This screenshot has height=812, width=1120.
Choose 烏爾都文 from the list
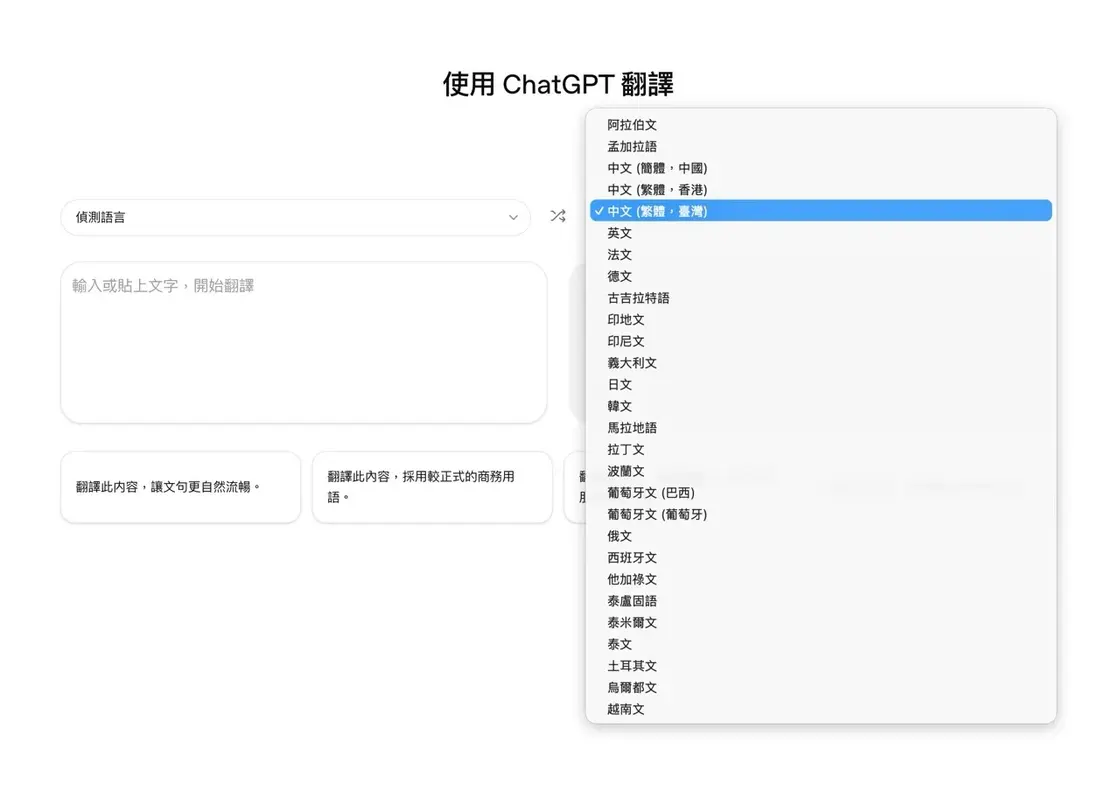tap(821, 688)
